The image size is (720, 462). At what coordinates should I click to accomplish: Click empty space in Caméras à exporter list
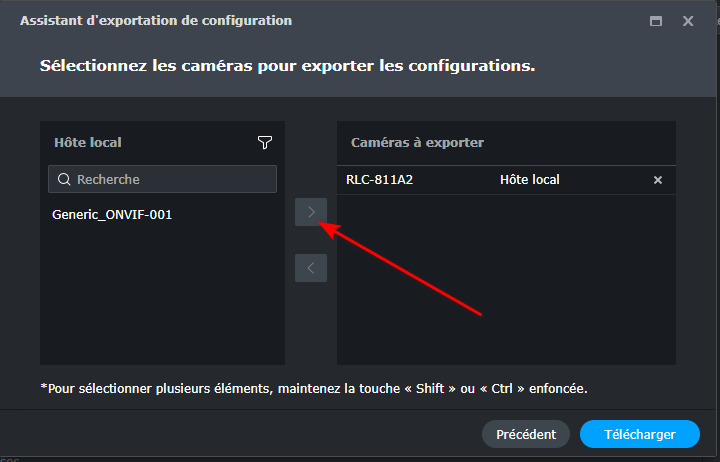[x=506, y=290]
